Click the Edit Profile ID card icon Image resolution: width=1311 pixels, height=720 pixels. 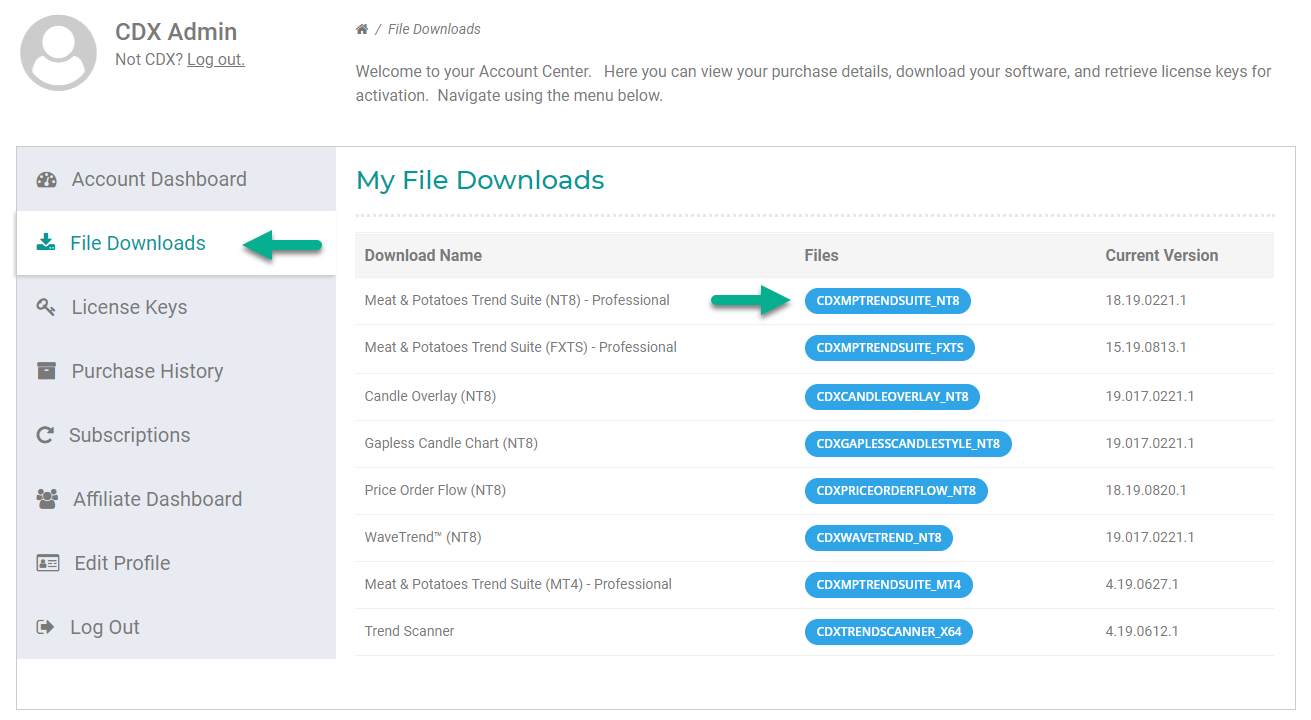(48, 563)
